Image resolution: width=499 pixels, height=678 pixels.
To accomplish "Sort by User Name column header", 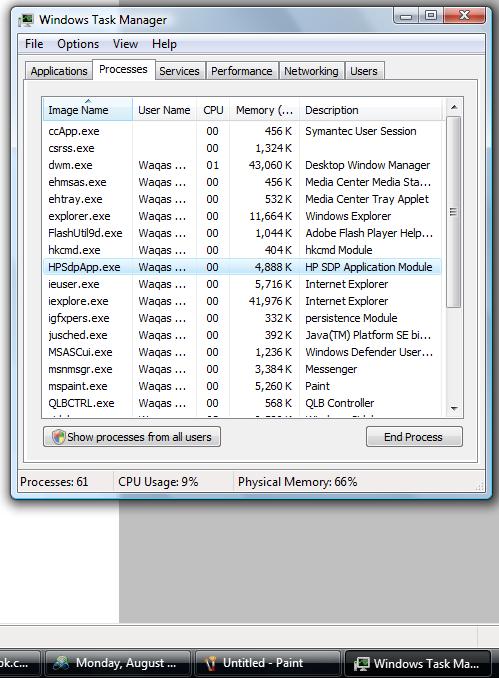I will pyautogui.click(x=164, y=110).
